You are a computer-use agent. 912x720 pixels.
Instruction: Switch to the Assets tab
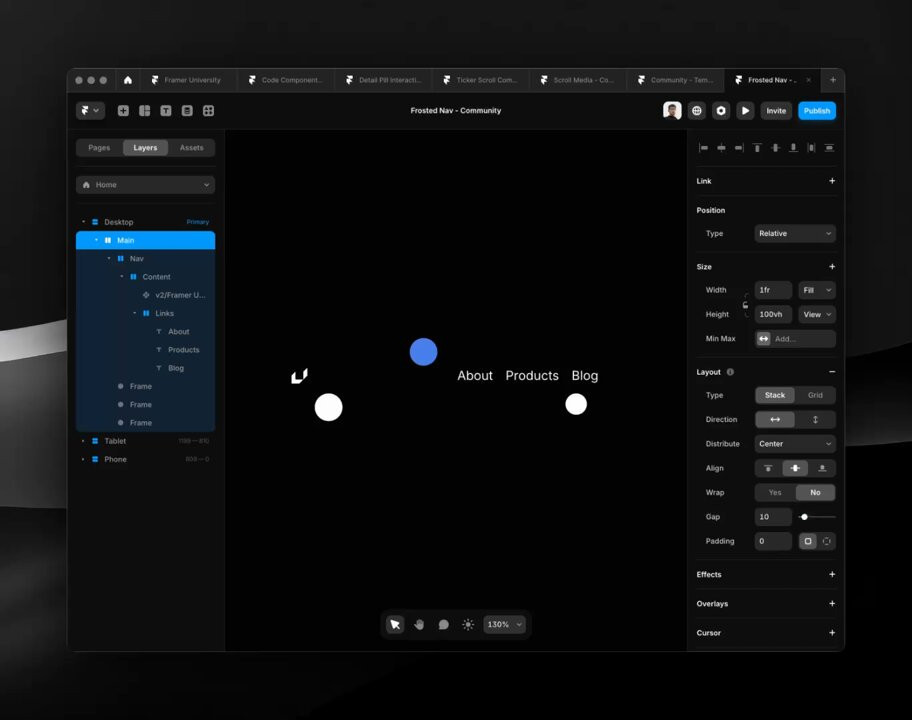pos(191,148)
